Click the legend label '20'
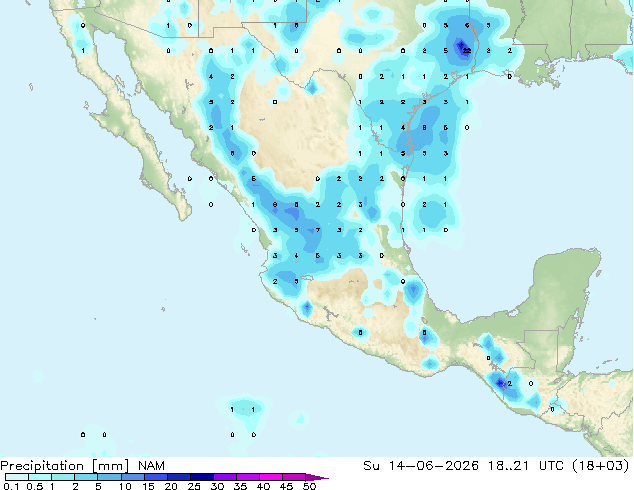The image size is (634, 490). pyautogui.click(x=171, y=486)
